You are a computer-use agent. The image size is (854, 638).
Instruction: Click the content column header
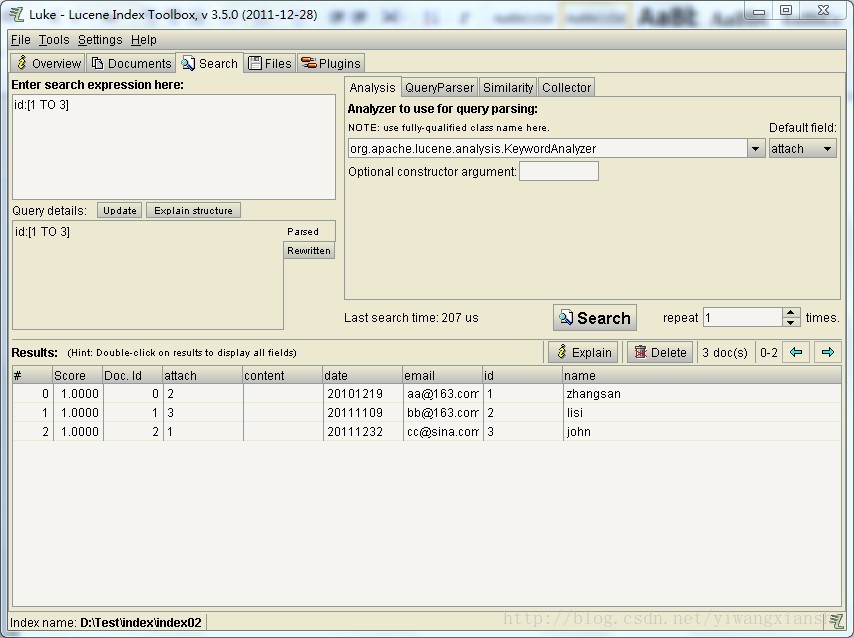(x=282, y=375)
